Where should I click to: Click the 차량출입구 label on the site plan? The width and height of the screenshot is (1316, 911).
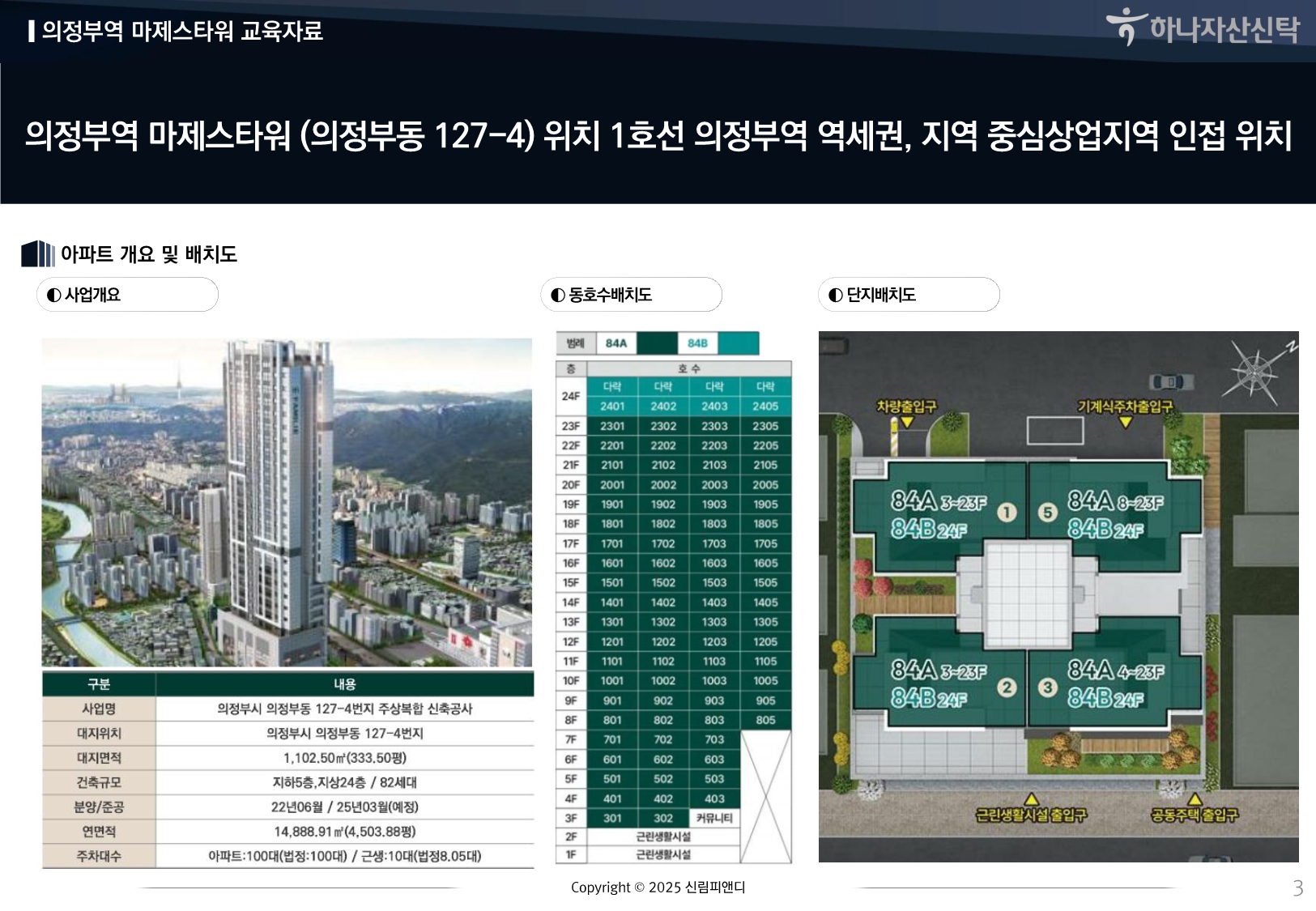point(907,407)
